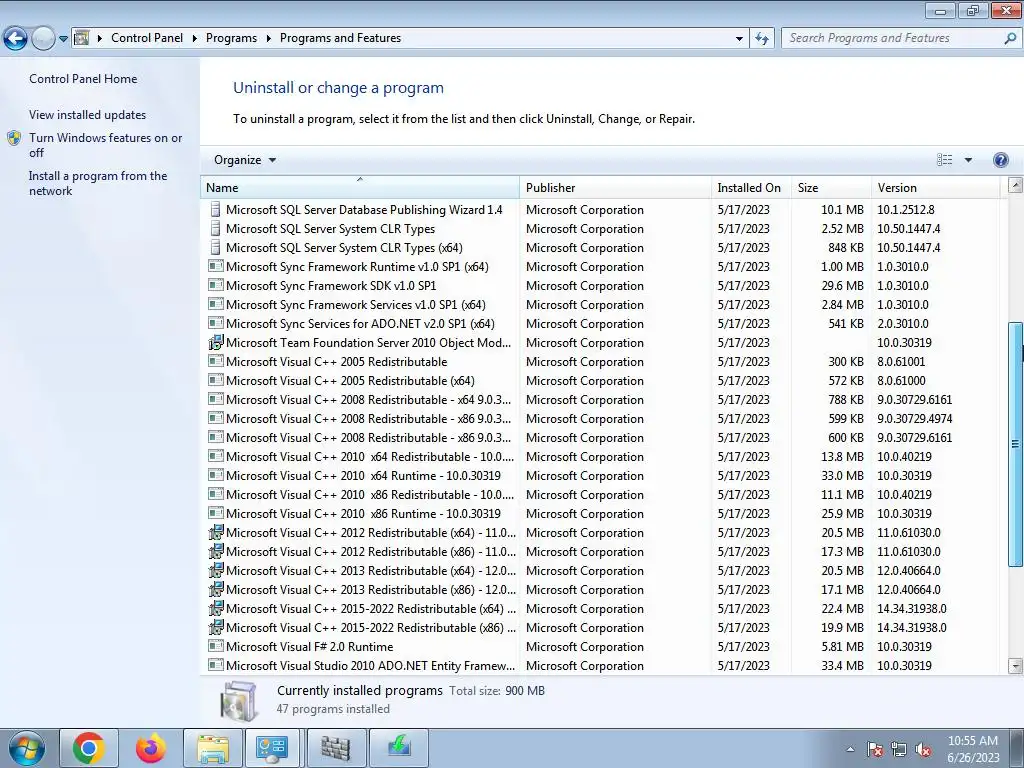Open Windows Explorer from the taskbar
The height and width of the screenshot is (768, 1024).
(213, 748)
